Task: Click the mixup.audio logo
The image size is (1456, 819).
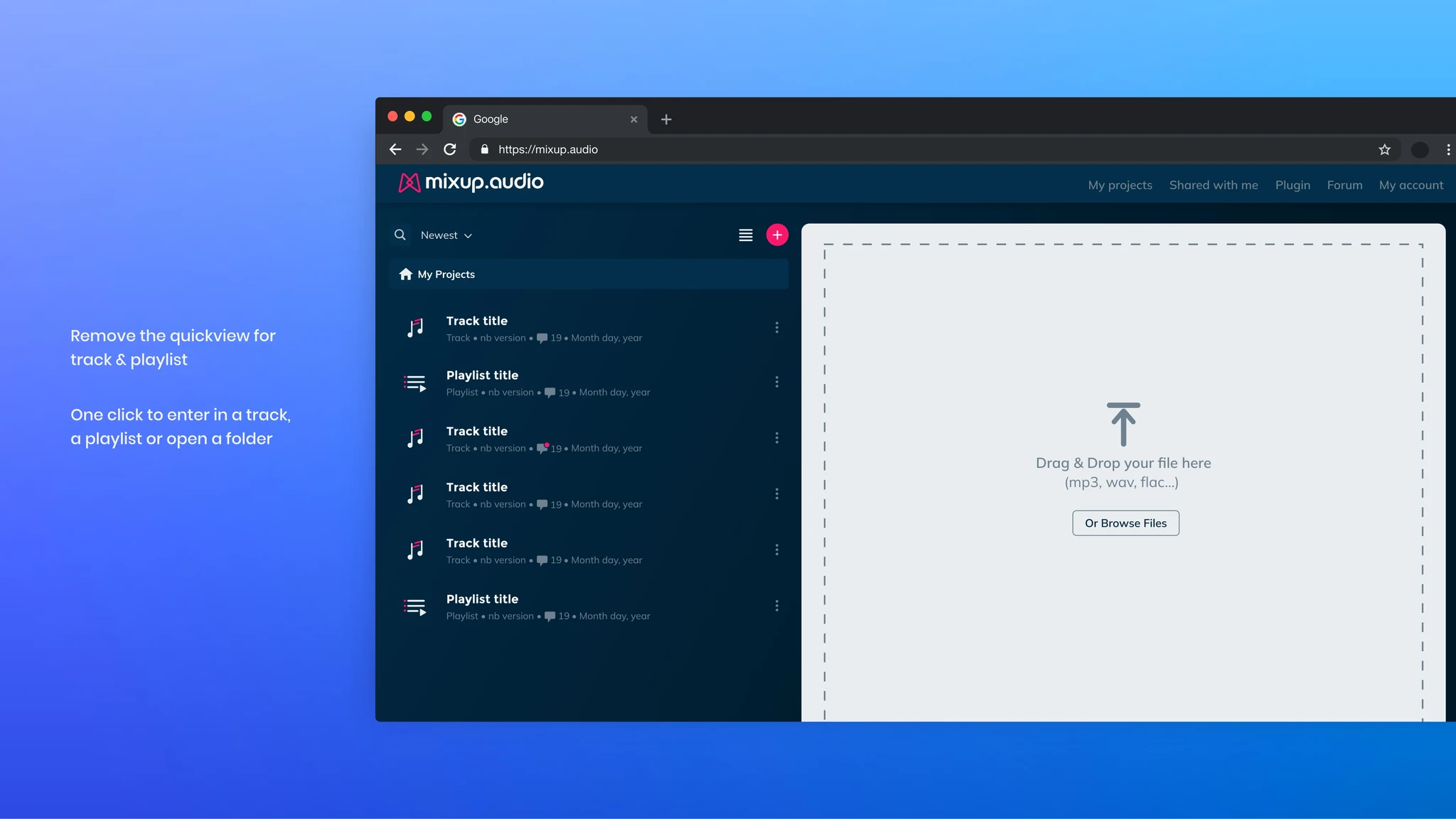Action: pyautogui.click(x=471, y=183)
